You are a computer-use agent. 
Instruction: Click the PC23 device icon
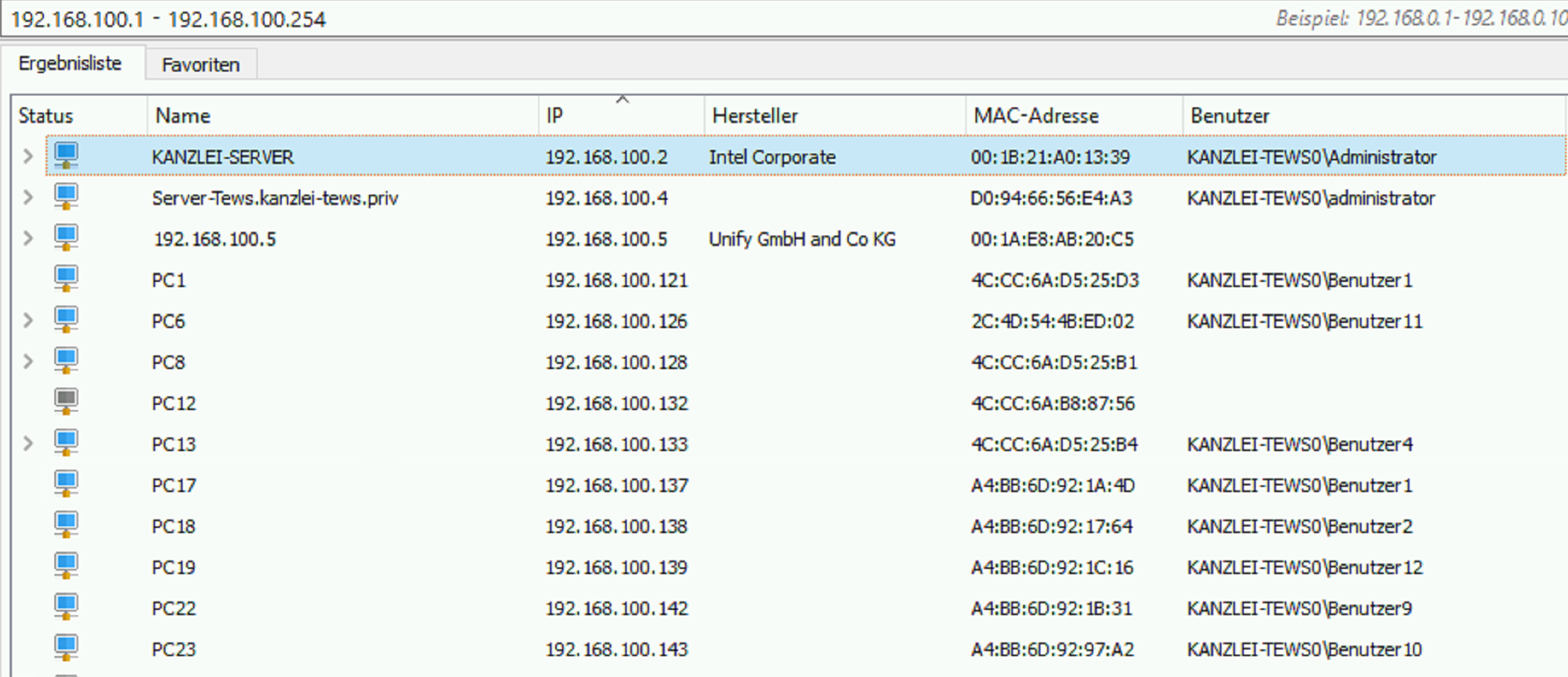click(66, 648)
